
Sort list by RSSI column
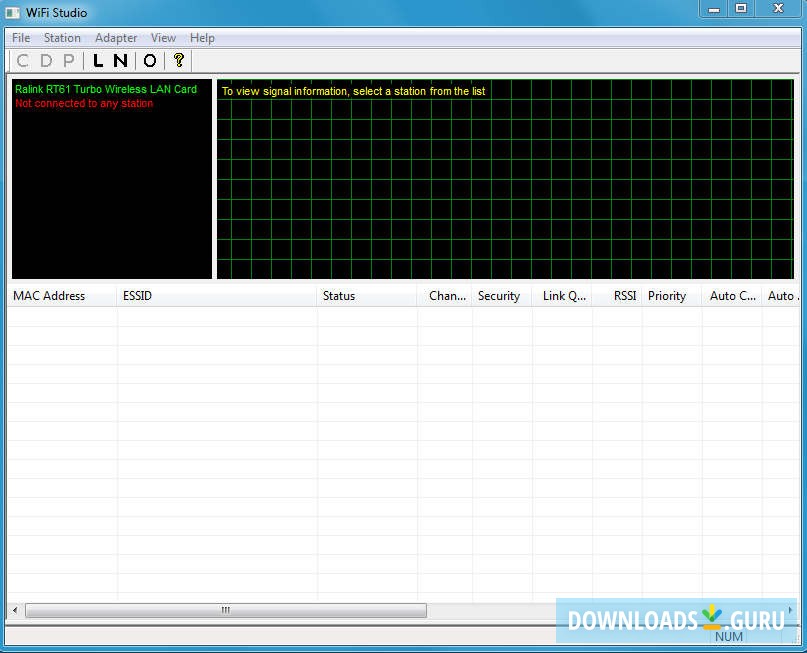pos(617,296)
